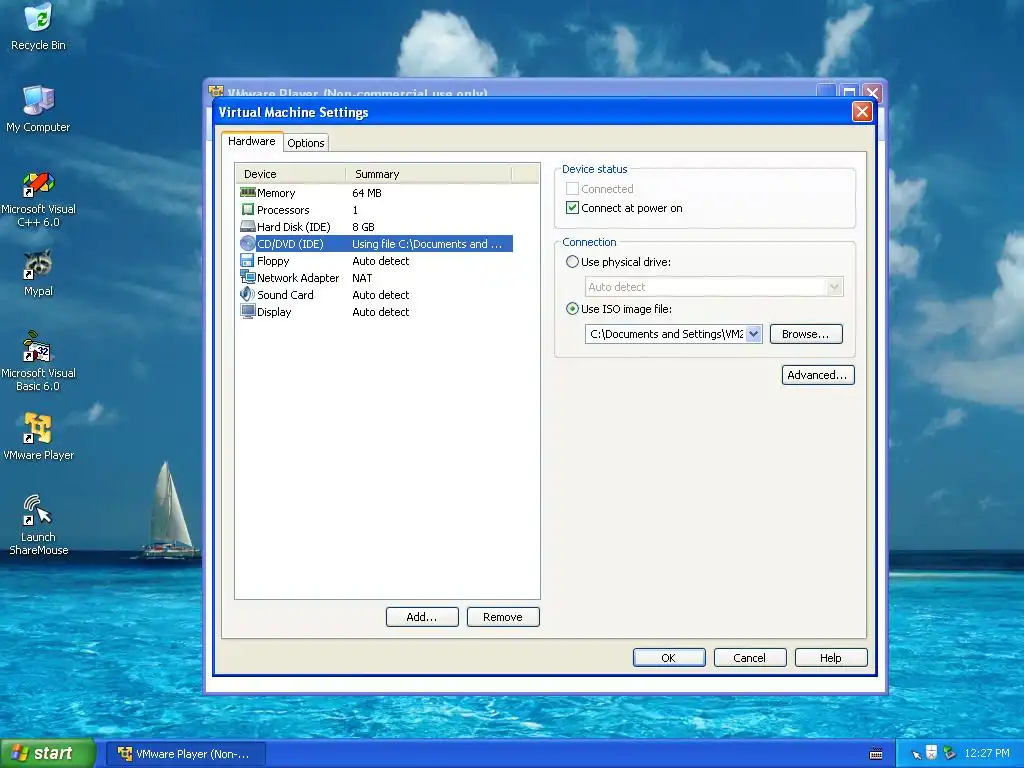Viewport: 1024px width, 768px height.
Task: Select the Hard Disk (IDE) icon
Action: click(x=248, y=227)
